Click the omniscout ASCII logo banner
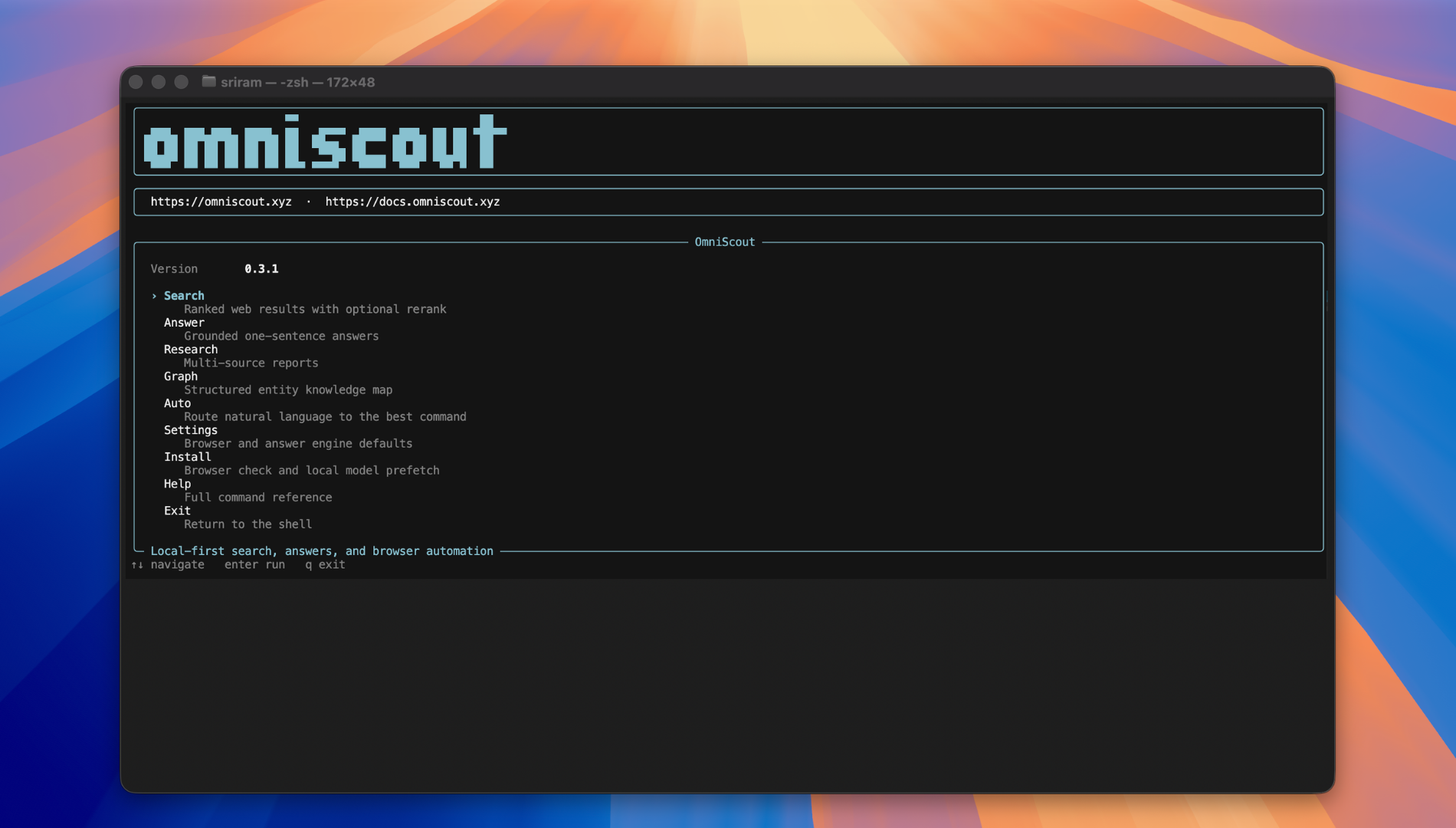The height and width of the screenshot is (828, 1456). [325, 142]
